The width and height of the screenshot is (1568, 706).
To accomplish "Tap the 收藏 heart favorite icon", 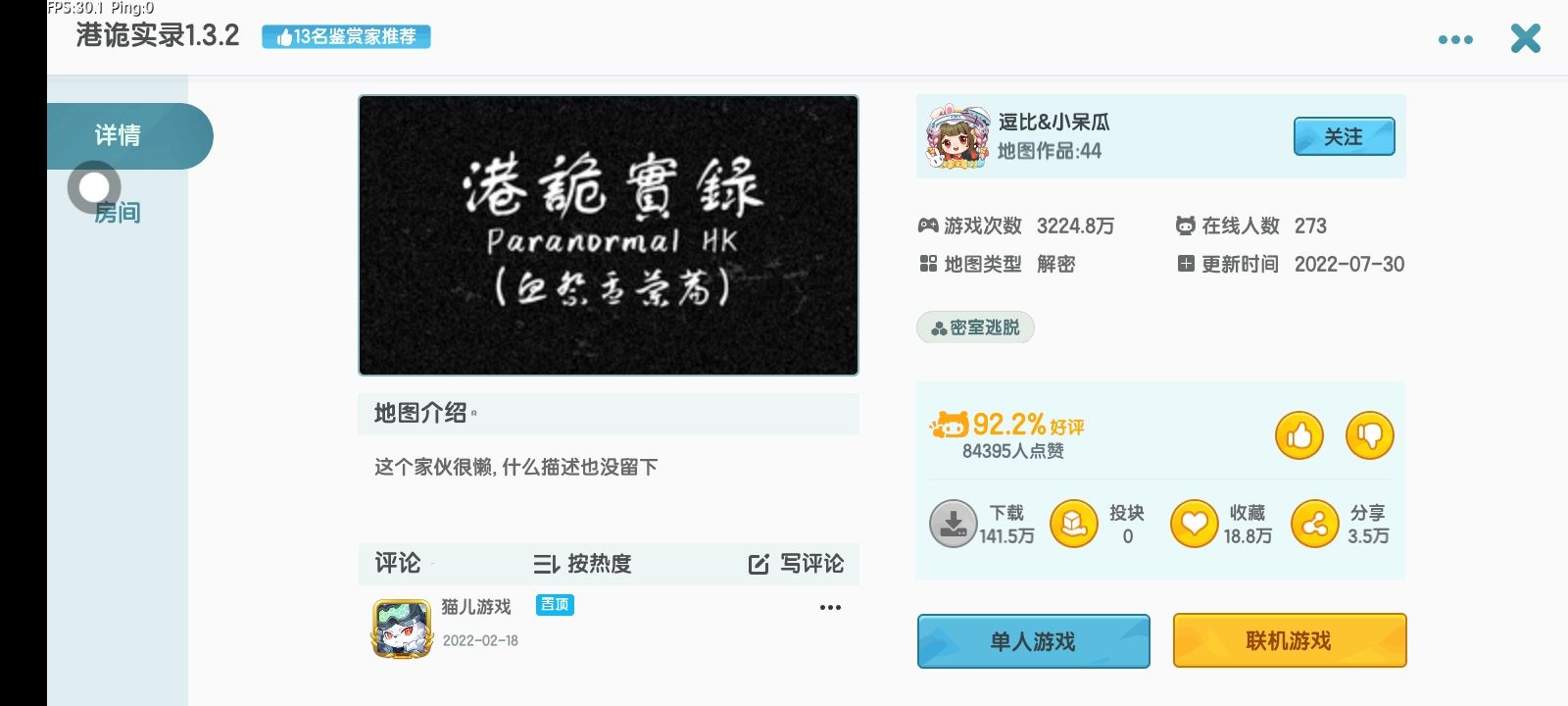I will (x=1194, y=524).
